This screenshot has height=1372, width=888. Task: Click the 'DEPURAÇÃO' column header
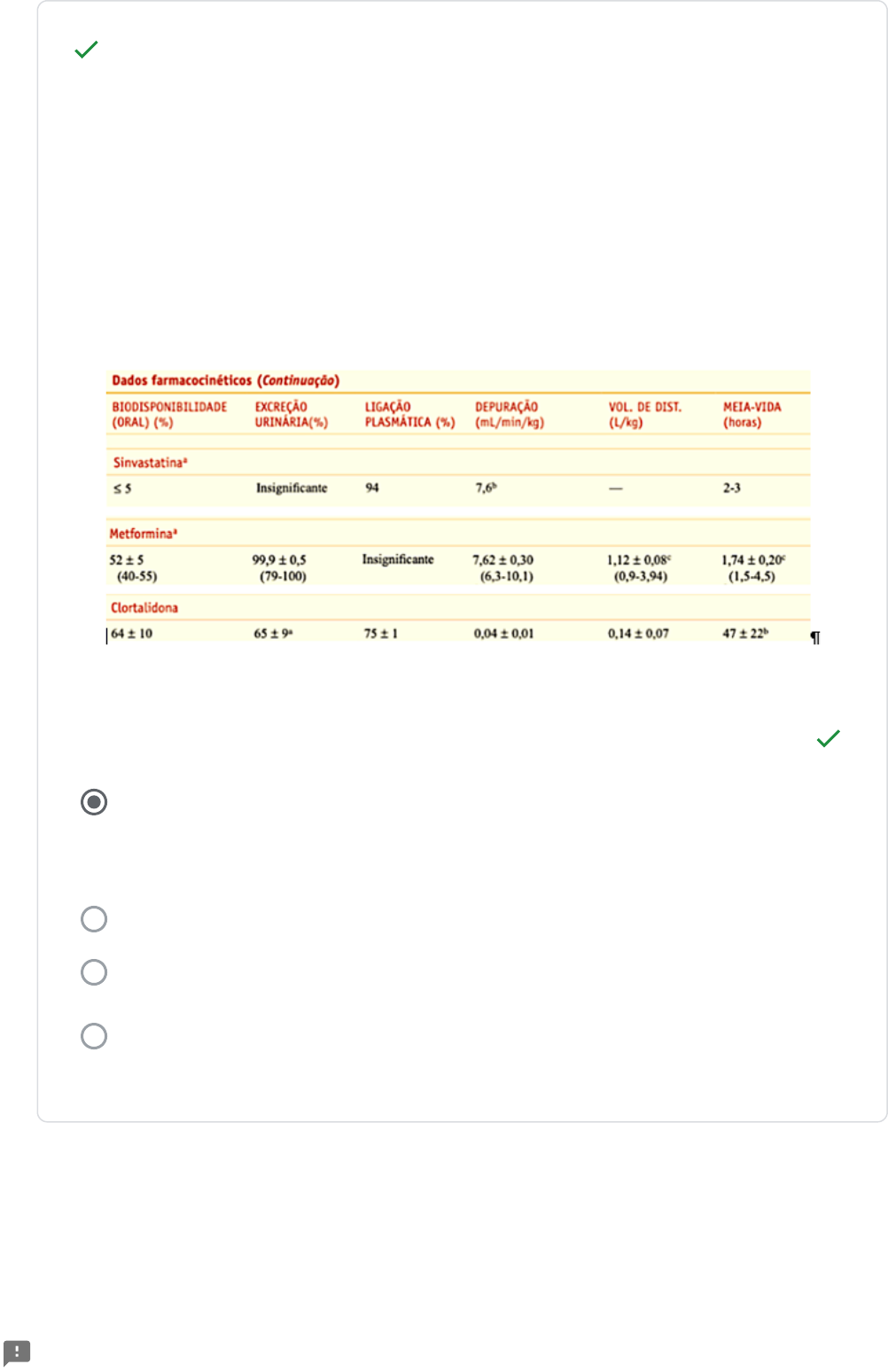[509, 415]
